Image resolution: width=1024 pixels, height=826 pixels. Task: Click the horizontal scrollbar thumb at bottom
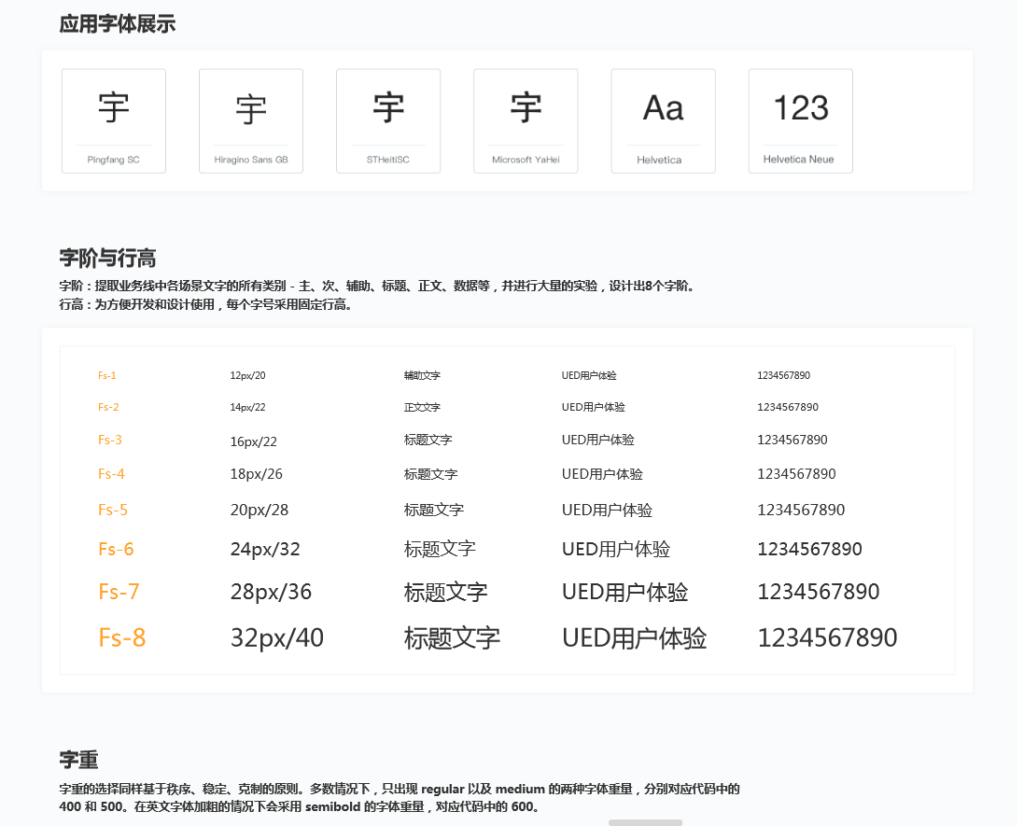[x=645, y=823]
